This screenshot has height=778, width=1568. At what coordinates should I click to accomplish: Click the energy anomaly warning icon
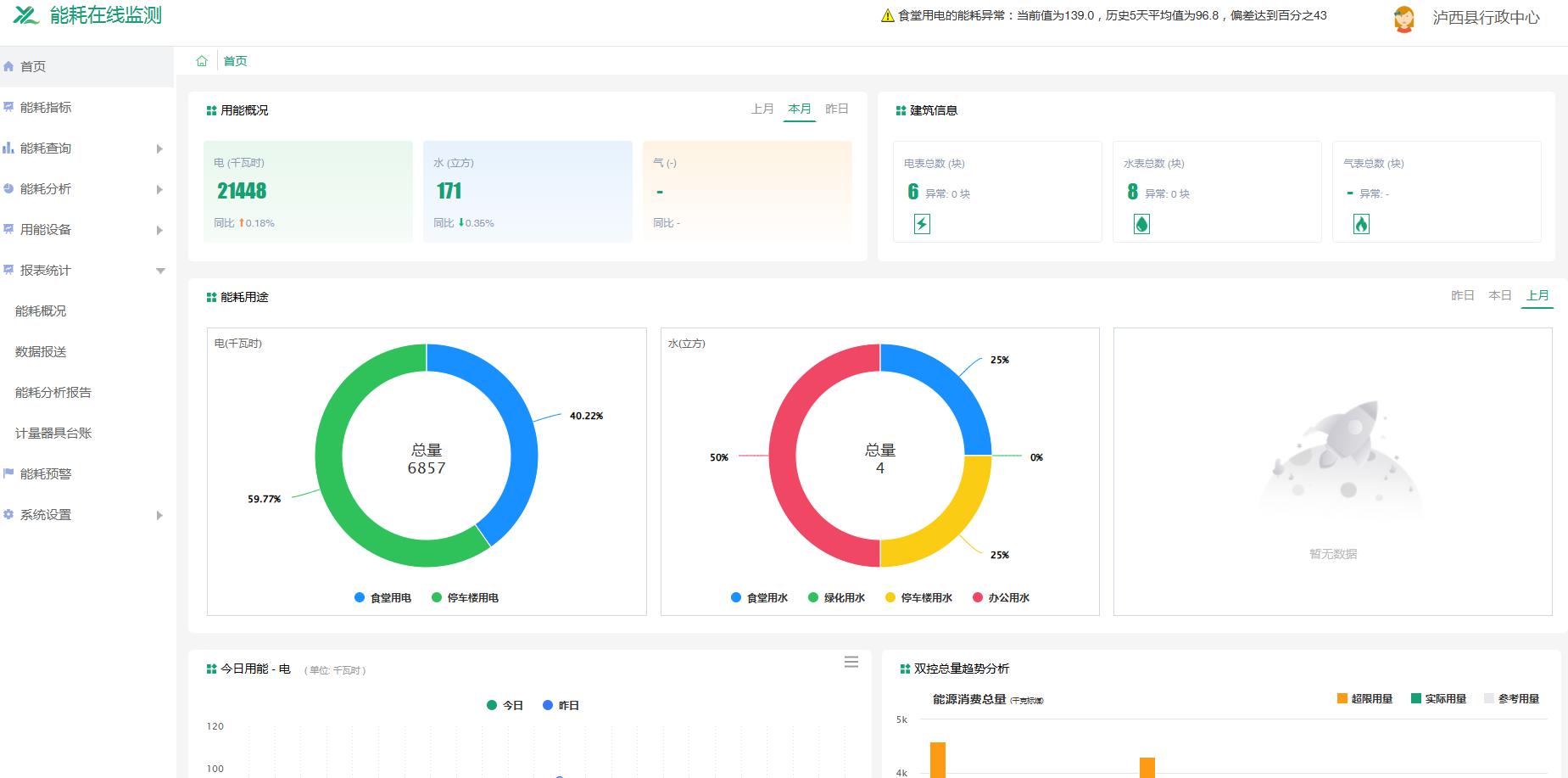[x=887, y=15]
